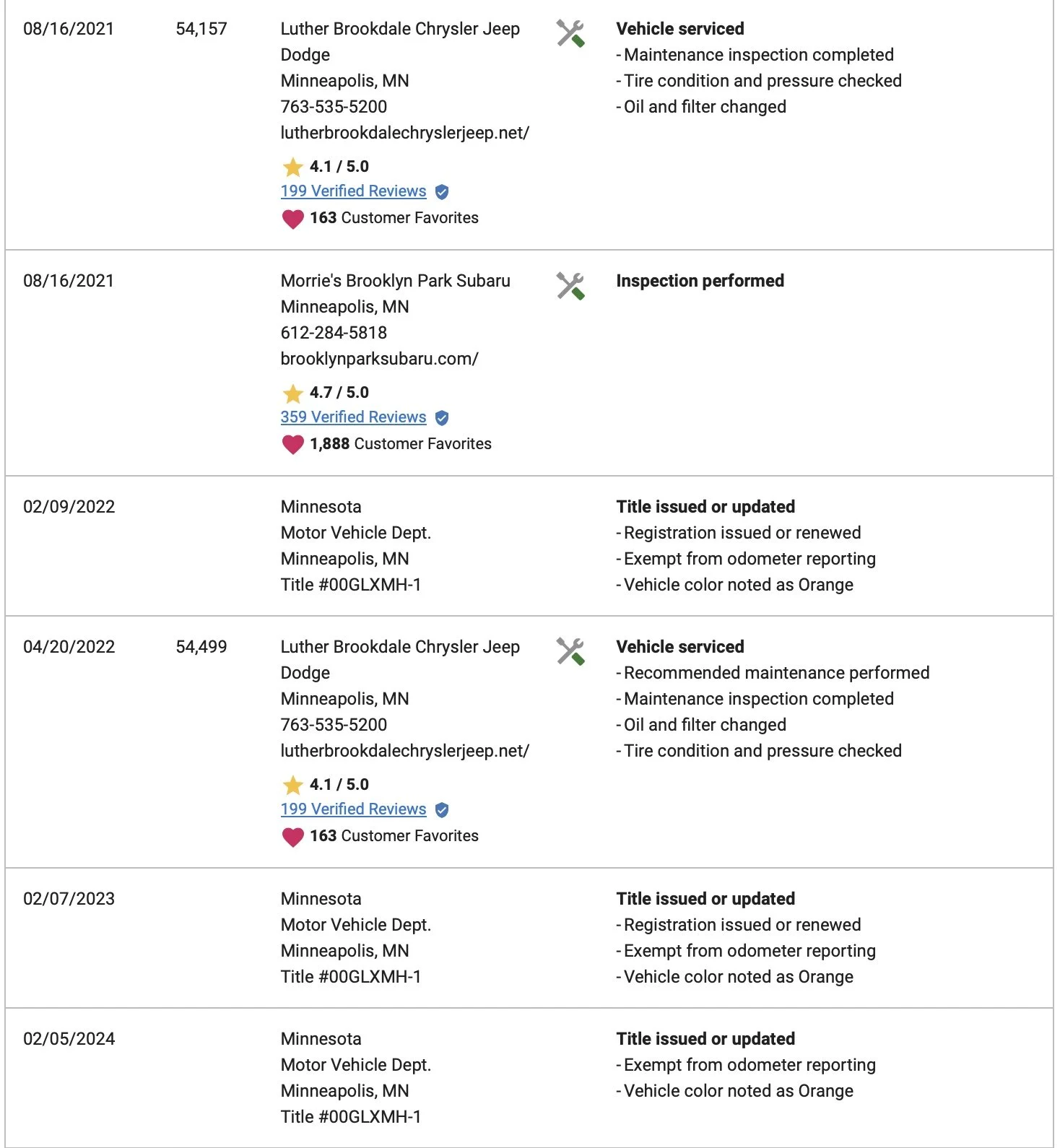
Task: Click the 02/09/2022 Title issued or updated heading
Action: (705, 507)
